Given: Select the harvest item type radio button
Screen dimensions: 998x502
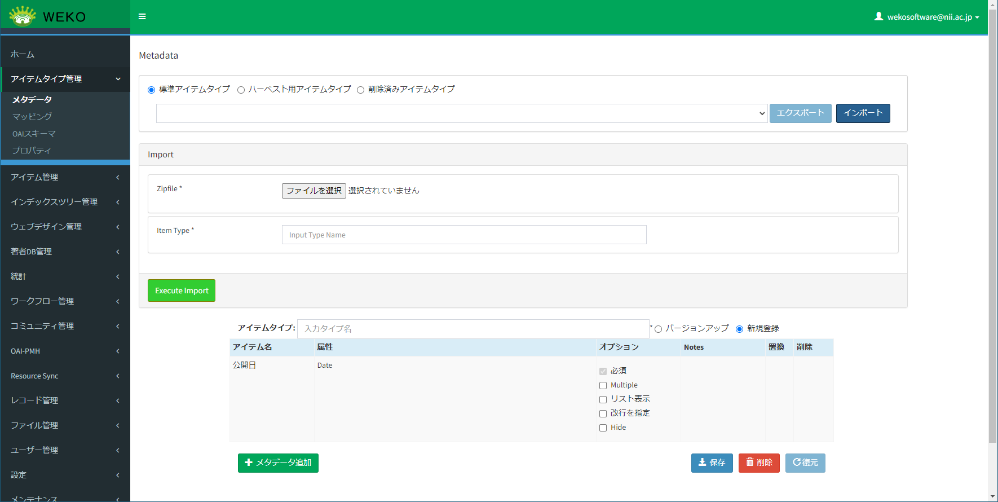Looking at the screenshot, I should point(241,89).
